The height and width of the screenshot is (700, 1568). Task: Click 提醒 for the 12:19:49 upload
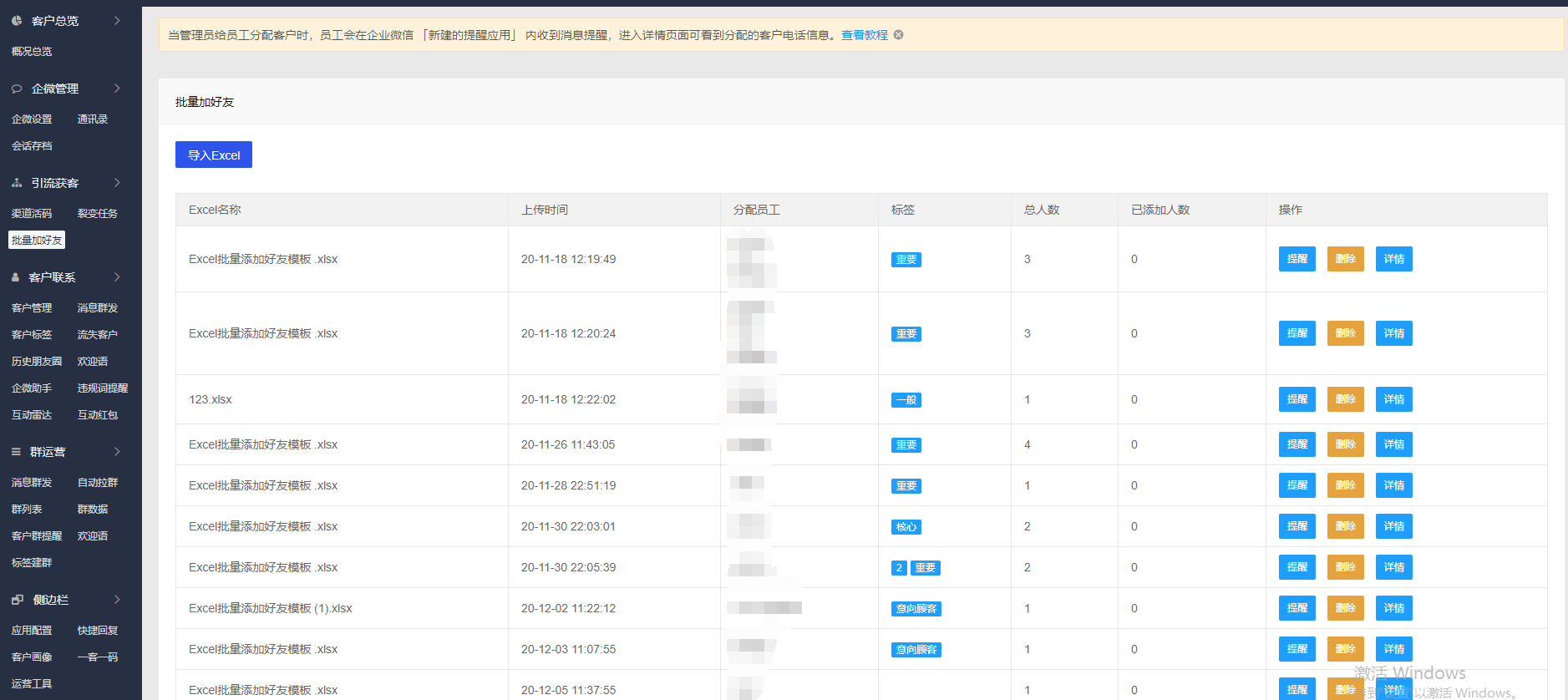(1297, 259)
